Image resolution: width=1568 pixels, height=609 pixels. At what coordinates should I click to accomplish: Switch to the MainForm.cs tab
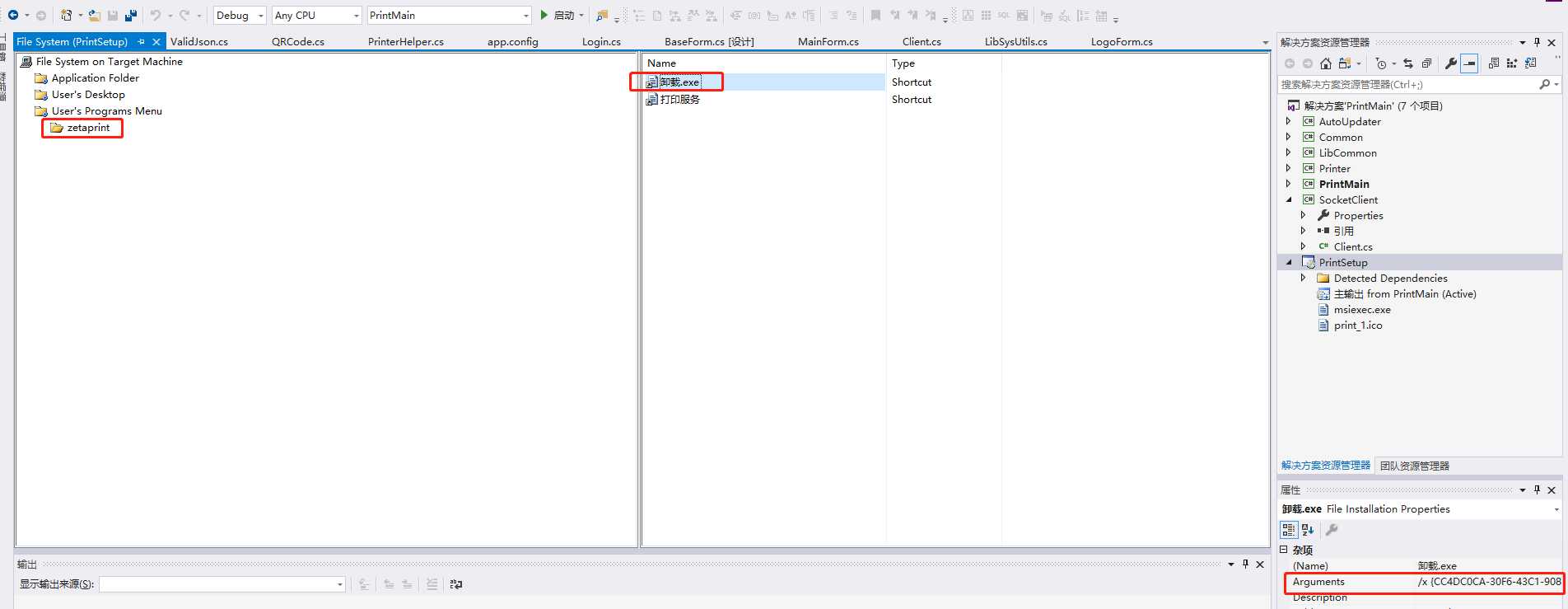pos(828,41)
